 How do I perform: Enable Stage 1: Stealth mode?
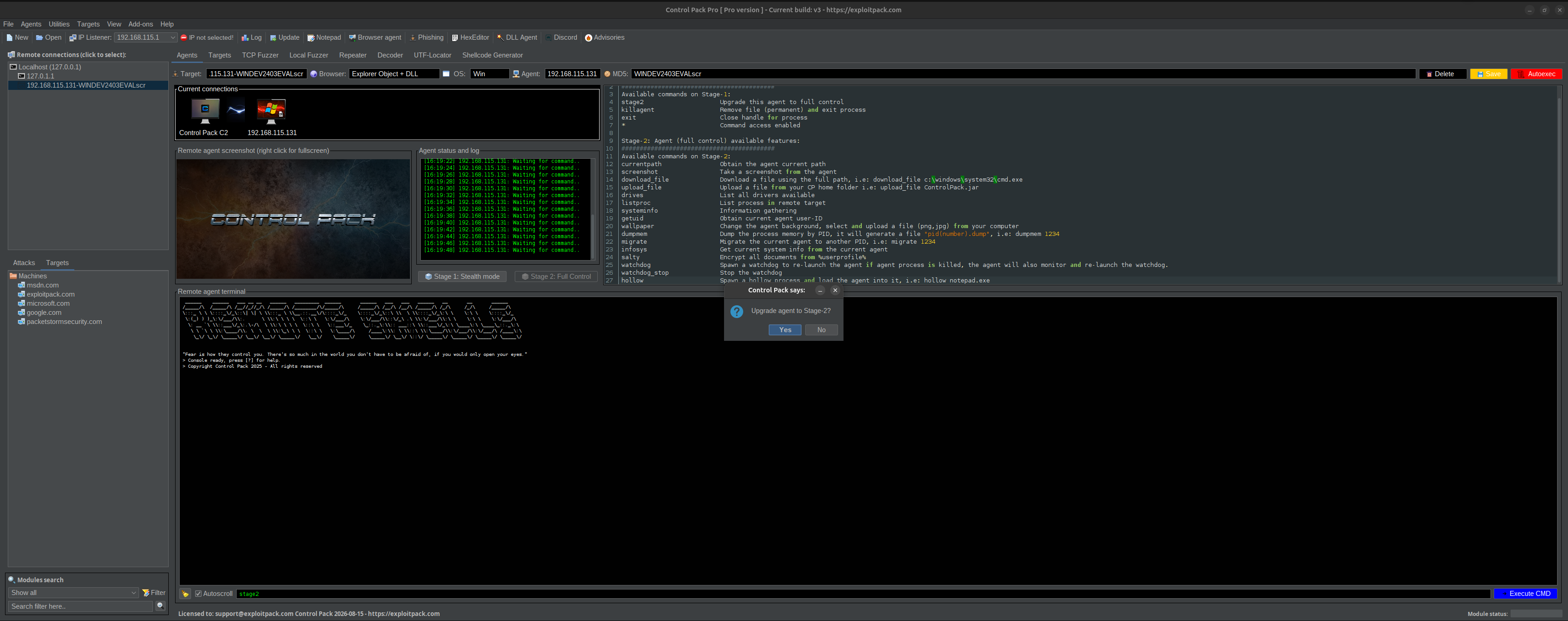click(462, 277)
